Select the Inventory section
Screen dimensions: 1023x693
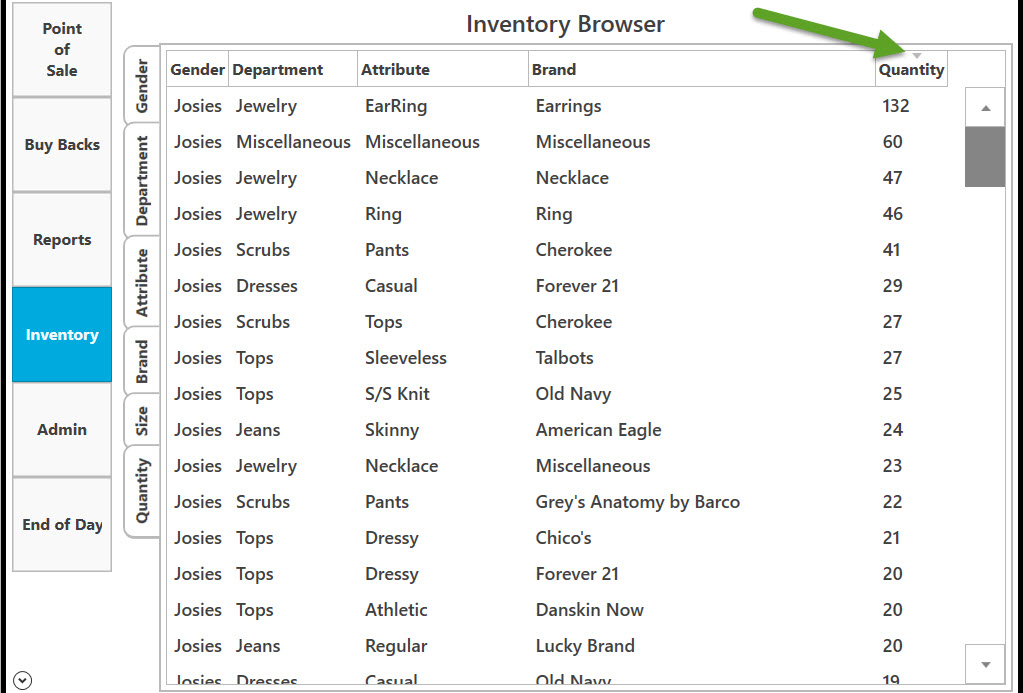coord(62,335)
